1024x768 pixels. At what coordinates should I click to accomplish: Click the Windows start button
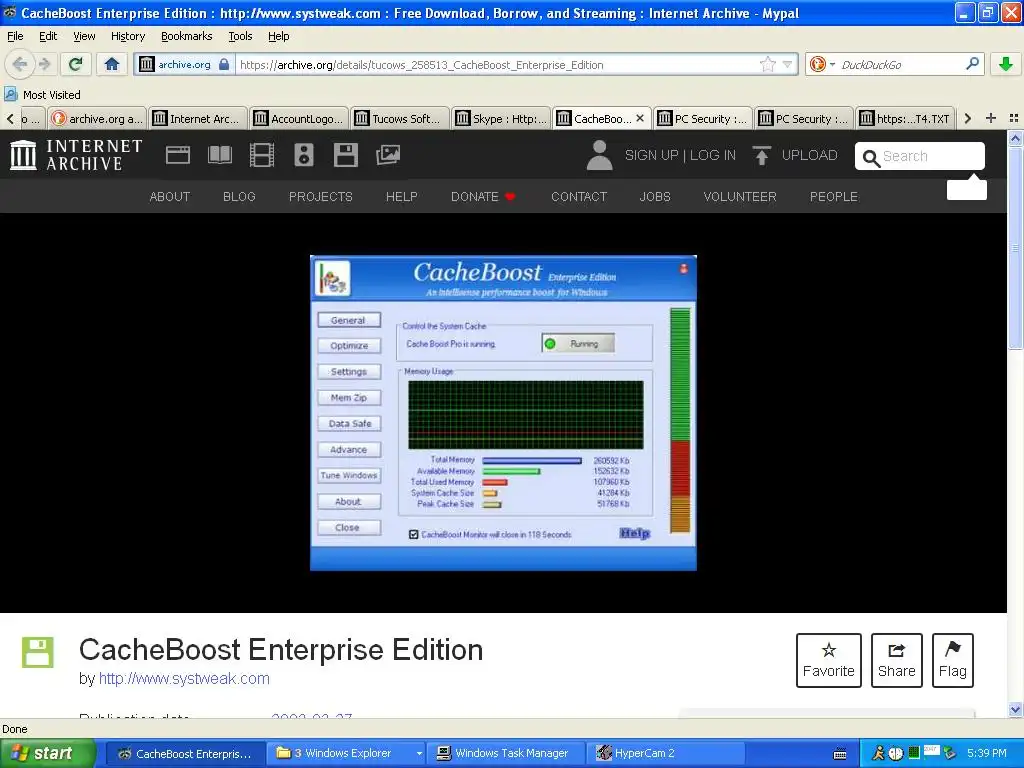coord(47,754)
